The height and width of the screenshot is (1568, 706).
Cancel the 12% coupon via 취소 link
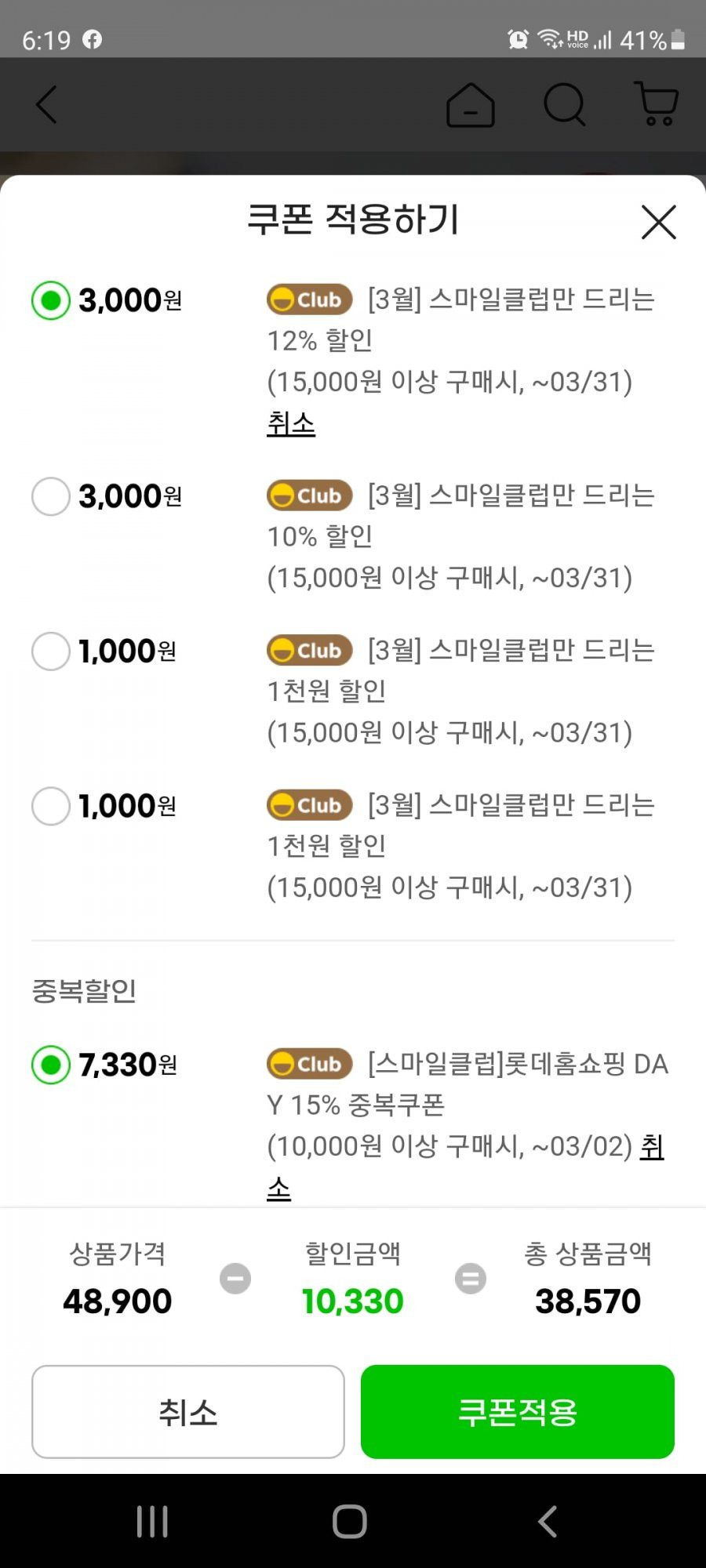click(x=291, y=424)
